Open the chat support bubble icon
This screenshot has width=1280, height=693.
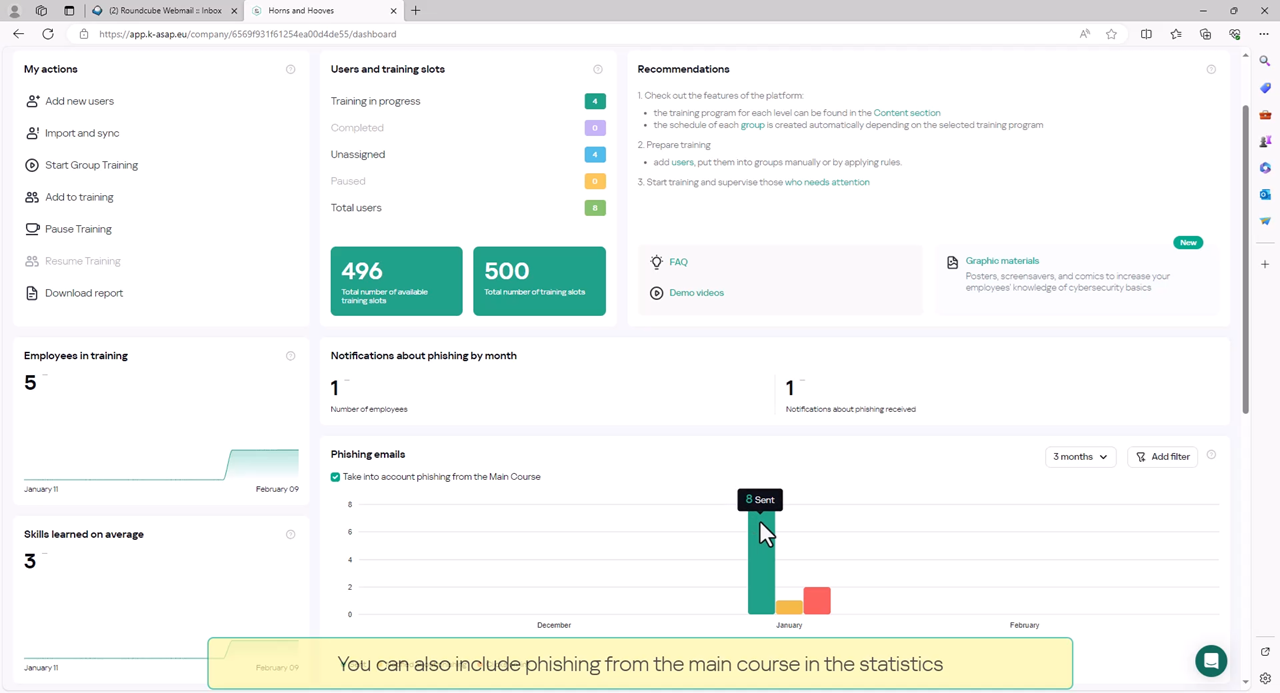[x=1211, y=661]
